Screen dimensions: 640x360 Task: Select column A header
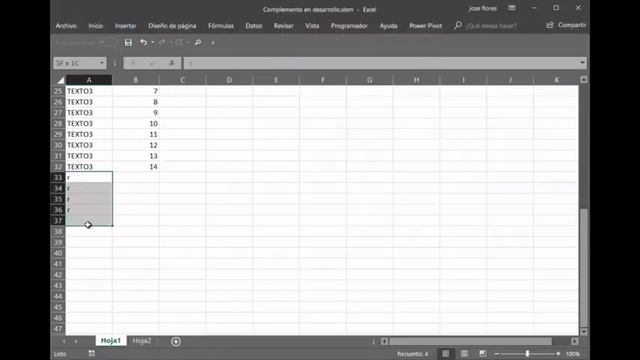click(89, 80)
